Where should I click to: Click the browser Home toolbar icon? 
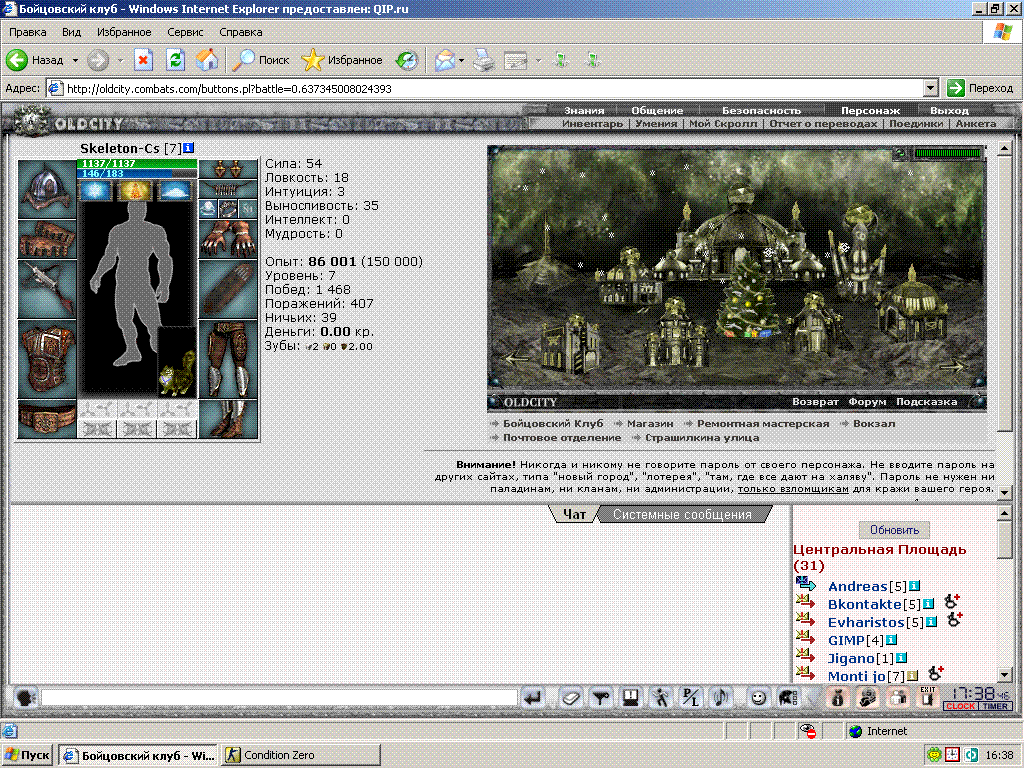pos(207,60)
